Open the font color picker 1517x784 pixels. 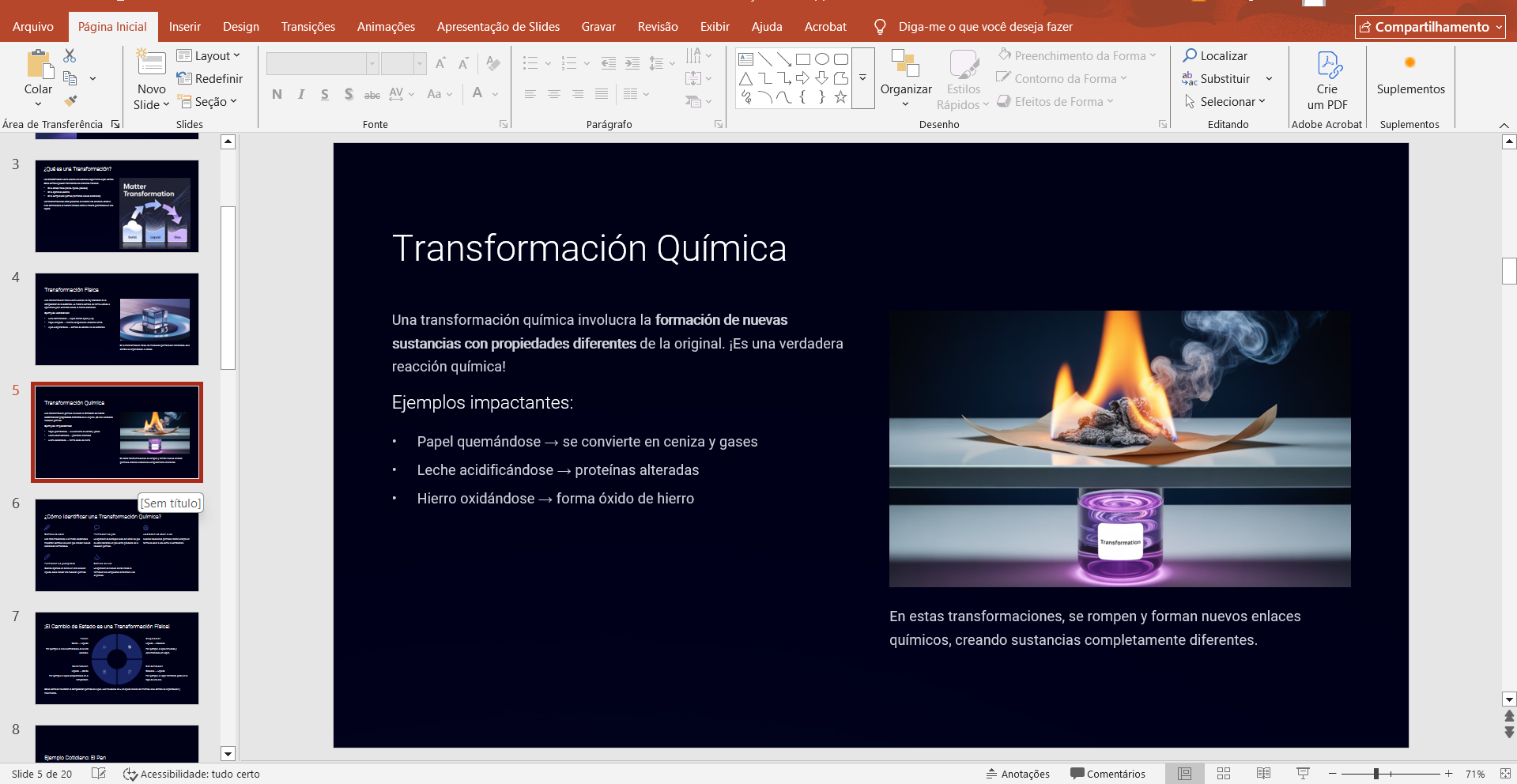[x=495, y=94]
